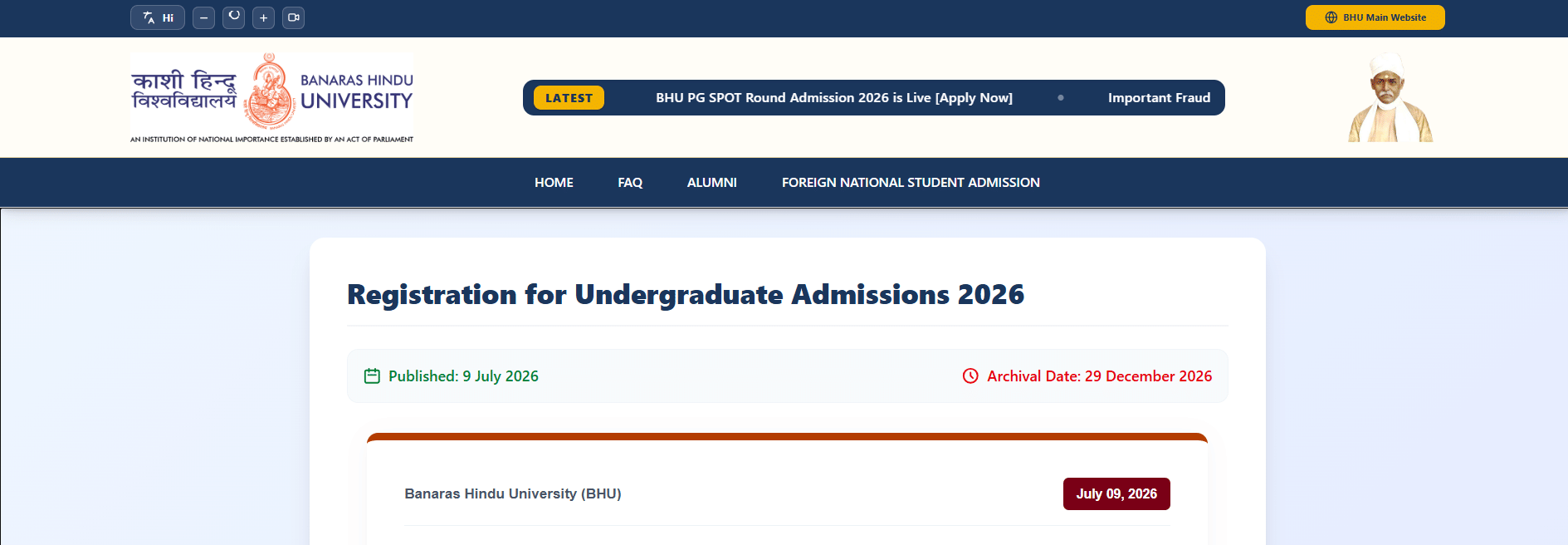Click the July 09, 2026 date badge
Viewport: 1568px width, 545px height.
click(x=1116, y=493)
